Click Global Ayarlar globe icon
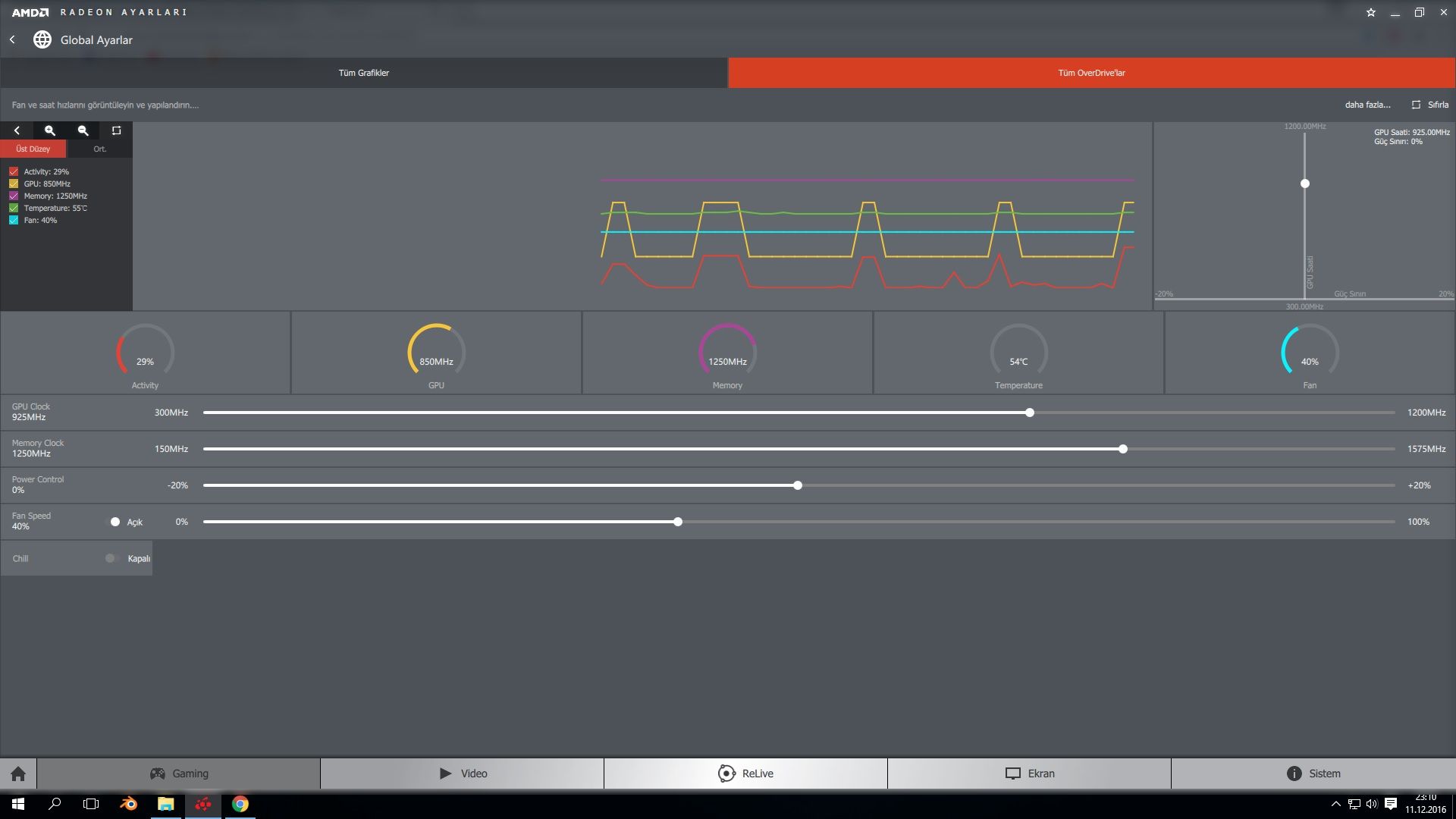Viewport: 1456px width, 819px height. (42, 39)
